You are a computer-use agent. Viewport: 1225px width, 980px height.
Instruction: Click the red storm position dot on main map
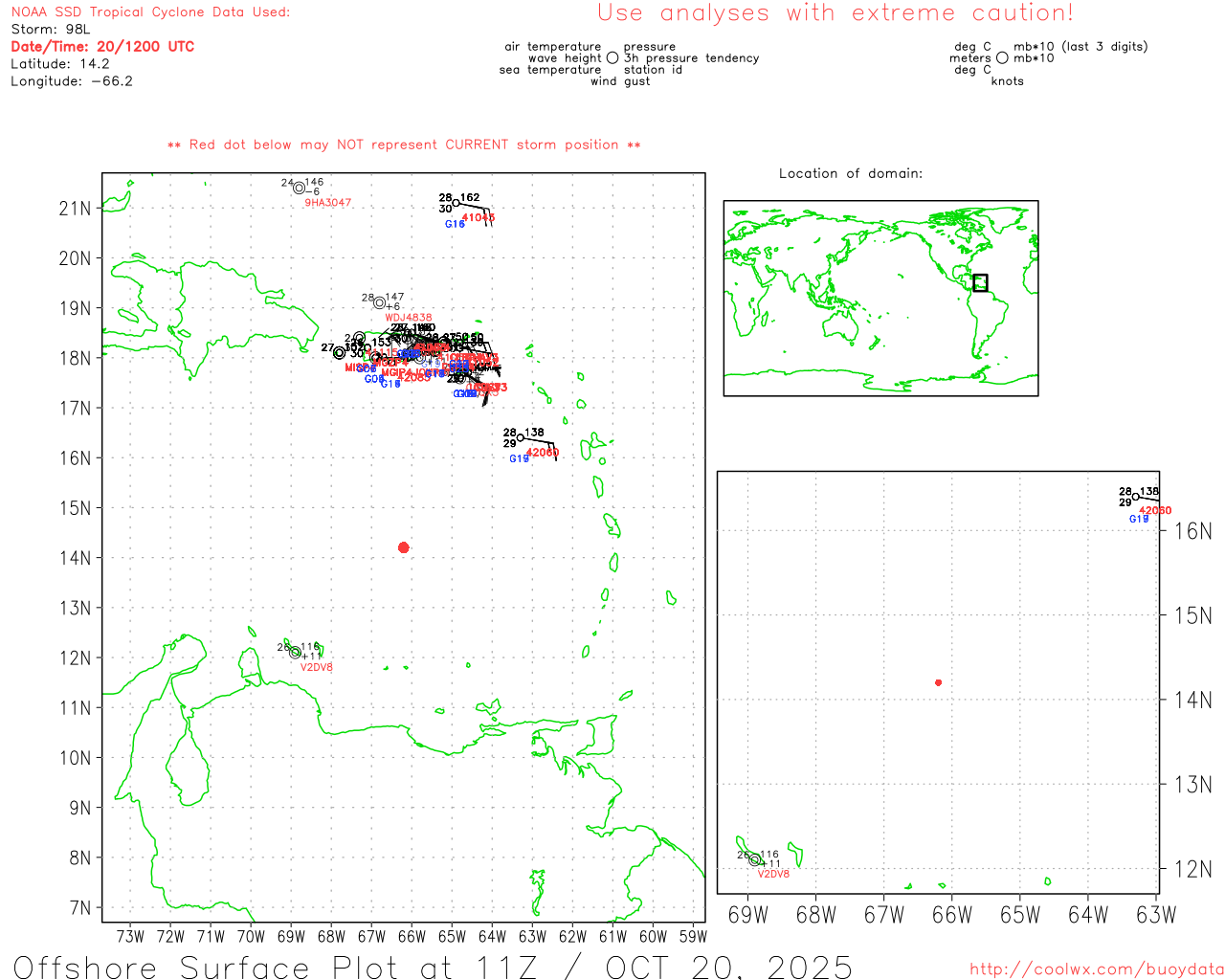coord(403,547)
